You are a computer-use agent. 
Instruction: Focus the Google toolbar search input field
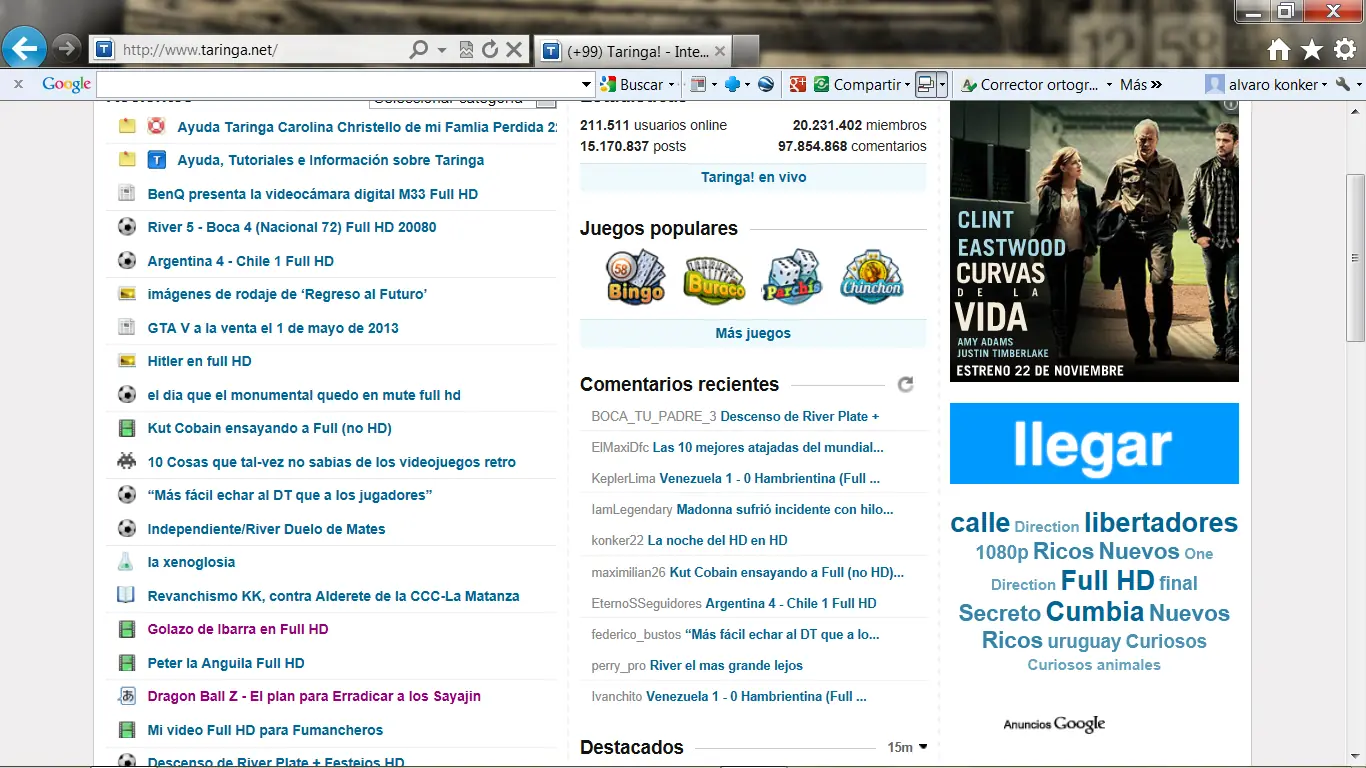(338, 85)
